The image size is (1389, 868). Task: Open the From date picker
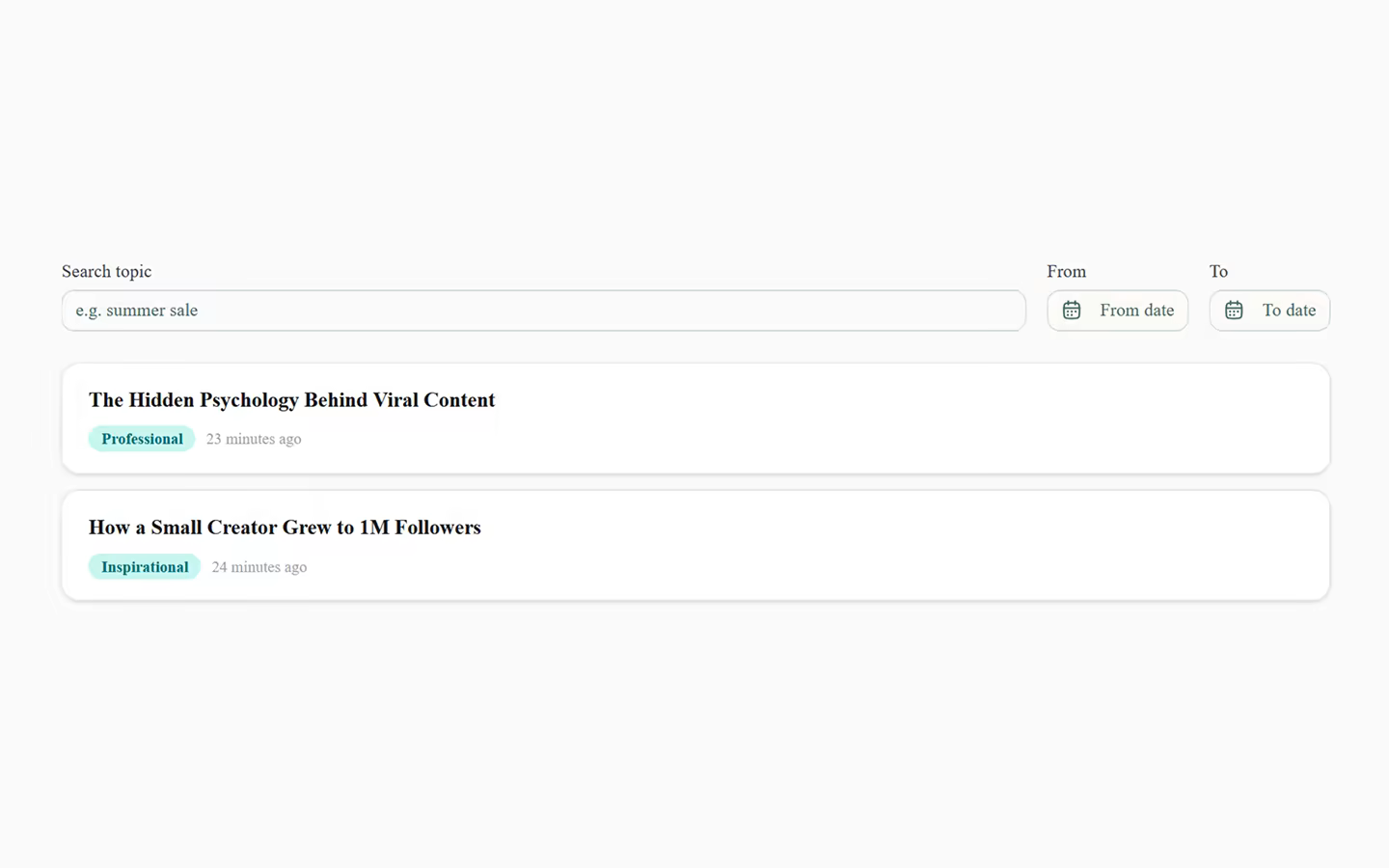tap(1117, 311)
